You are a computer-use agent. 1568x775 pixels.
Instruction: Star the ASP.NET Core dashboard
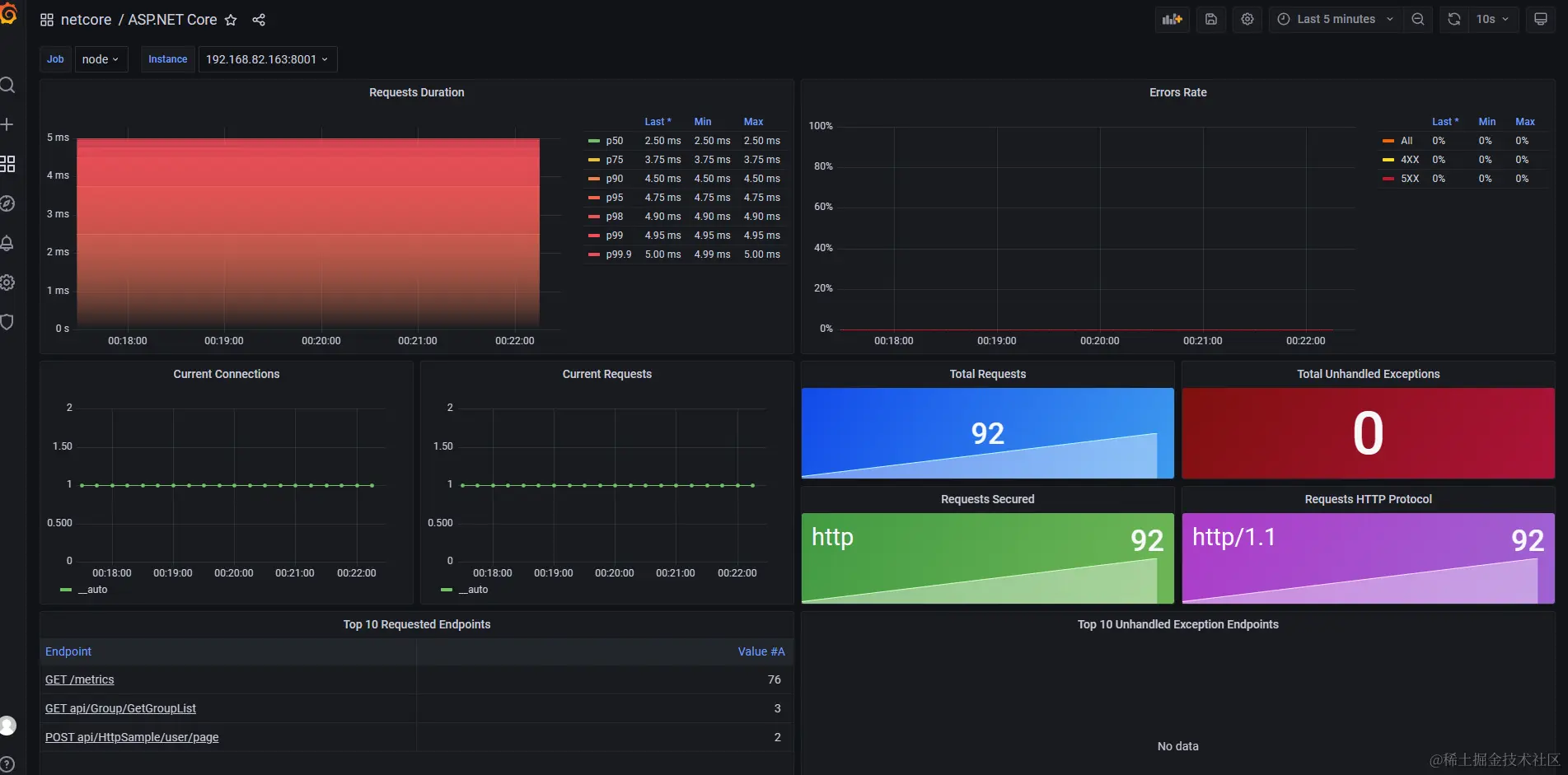tap(231, 20)
